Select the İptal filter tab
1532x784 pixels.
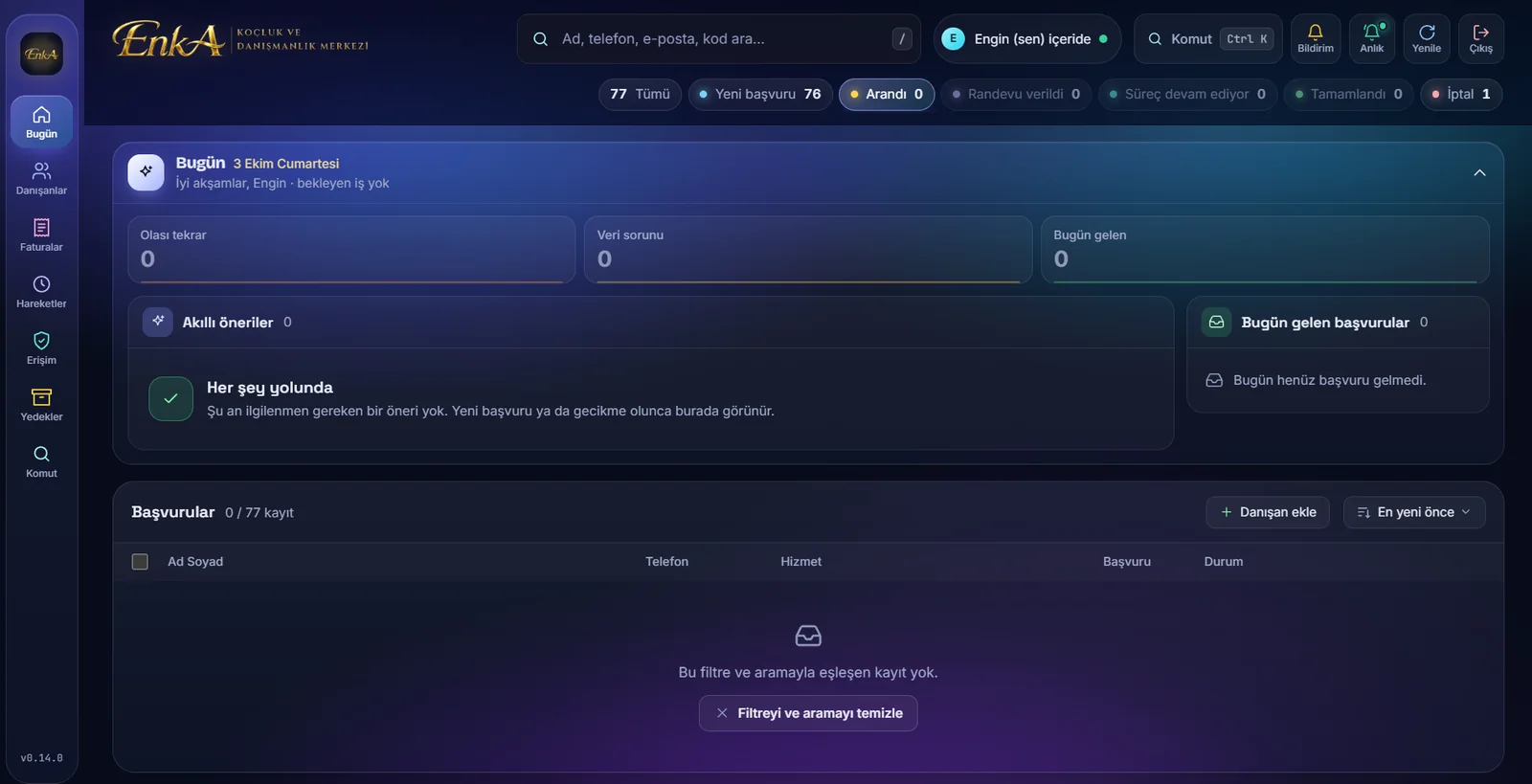tap(1461, 94)
